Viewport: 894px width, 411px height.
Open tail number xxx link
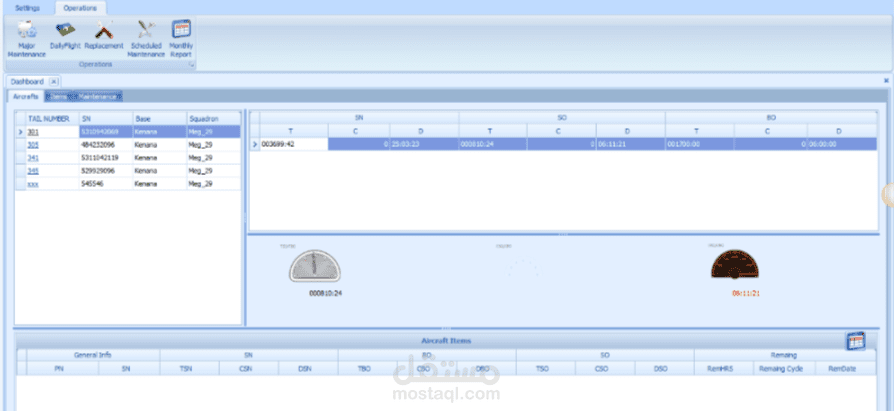[32, 184]
